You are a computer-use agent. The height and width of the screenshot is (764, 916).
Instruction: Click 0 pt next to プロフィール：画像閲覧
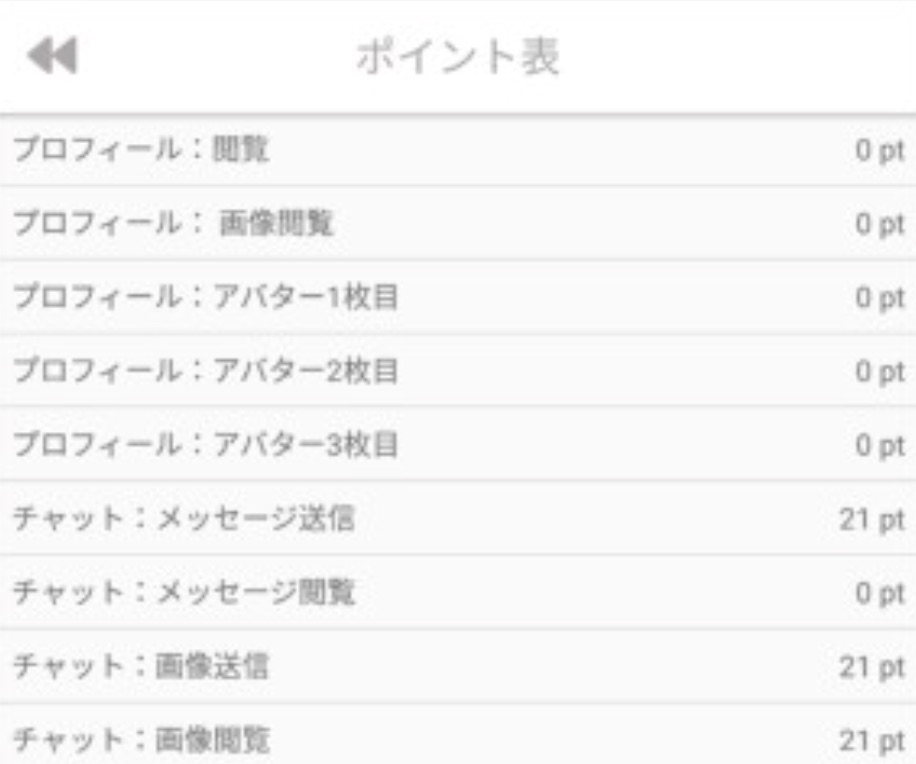coord(879,225)
